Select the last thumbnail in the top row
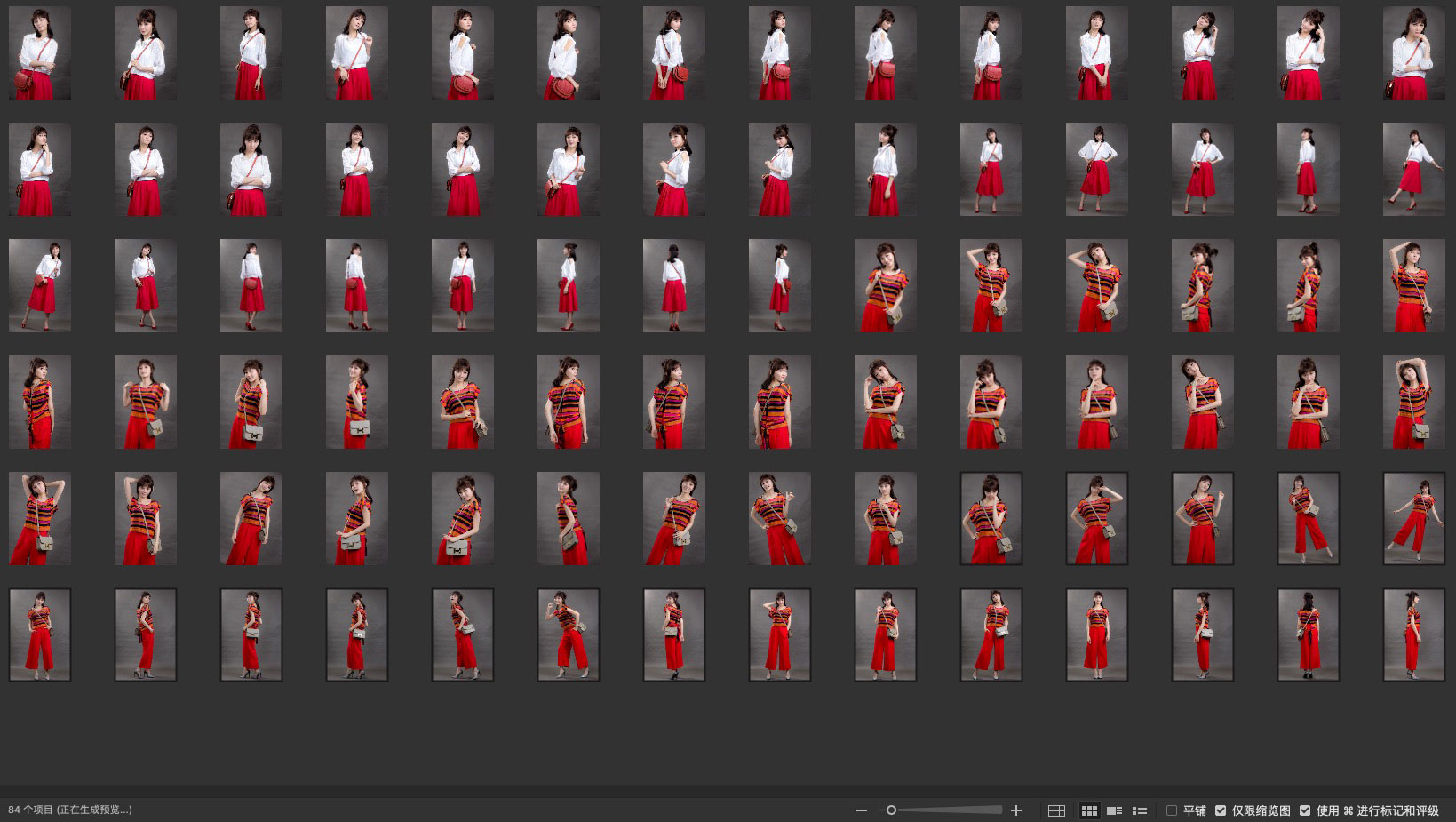Screen dimensions: 1456x822 click(1413, 53)
